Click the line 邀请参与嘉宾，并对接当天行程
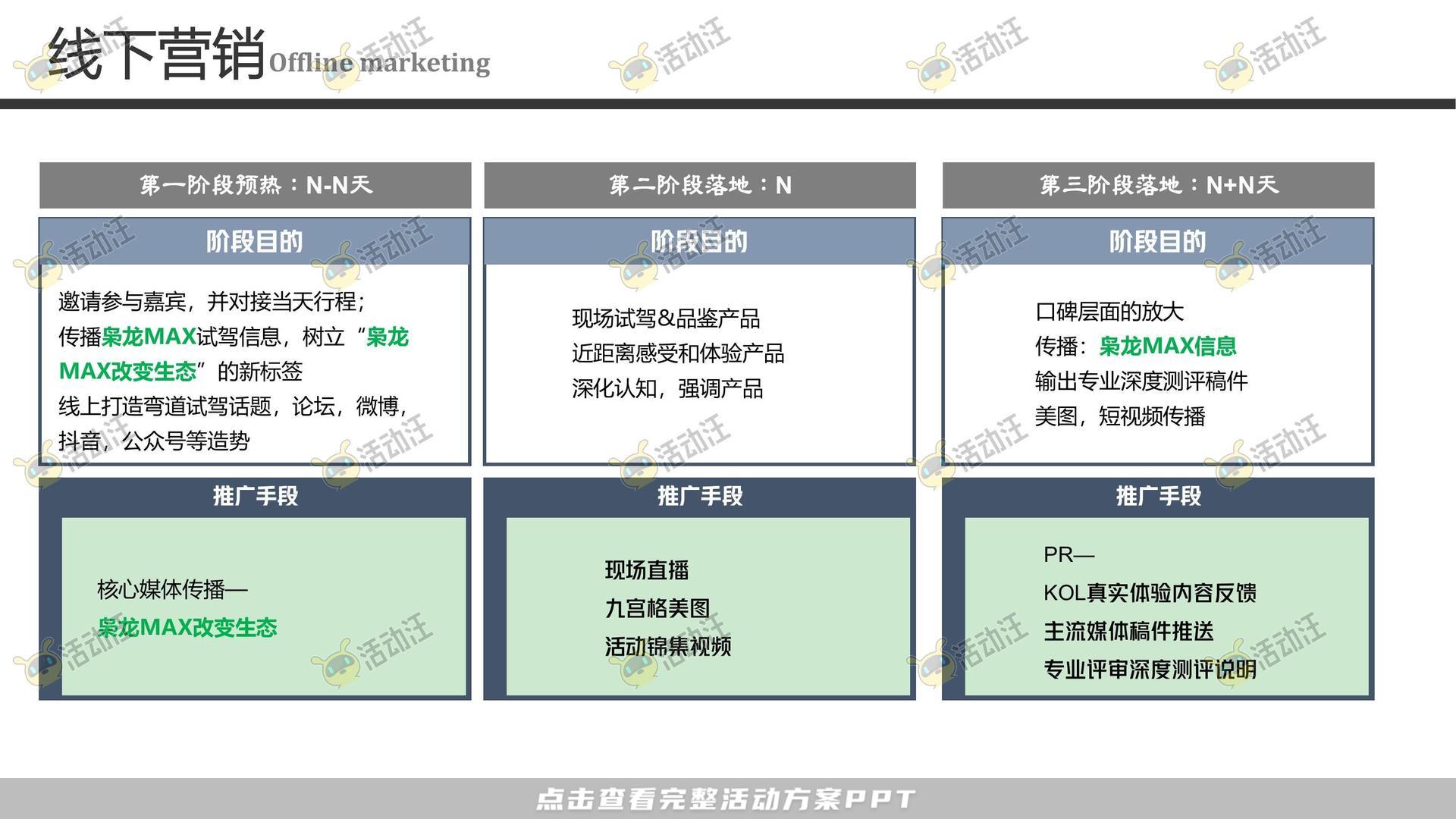1456x819 pixels. [x=212, y=302]
